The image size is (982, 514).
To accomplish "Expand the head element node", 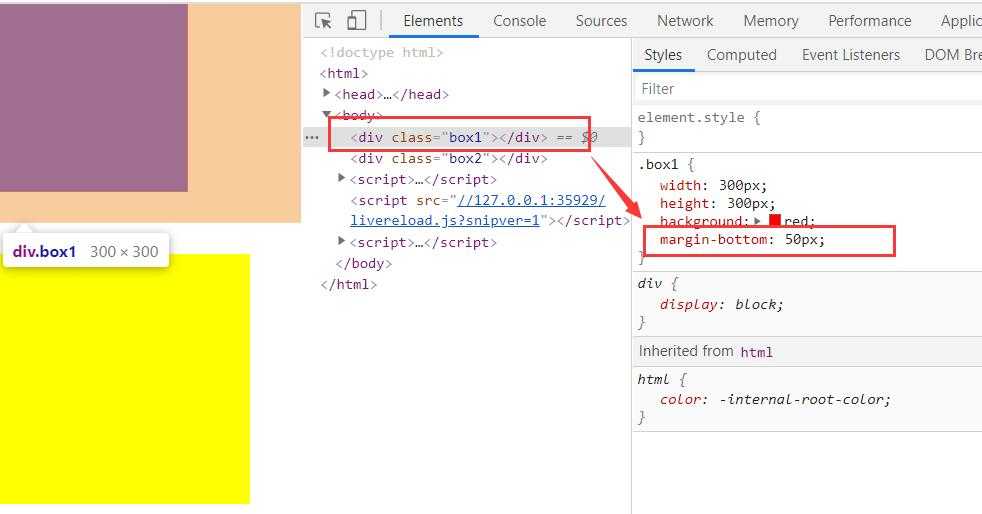I will click(326, 93).
